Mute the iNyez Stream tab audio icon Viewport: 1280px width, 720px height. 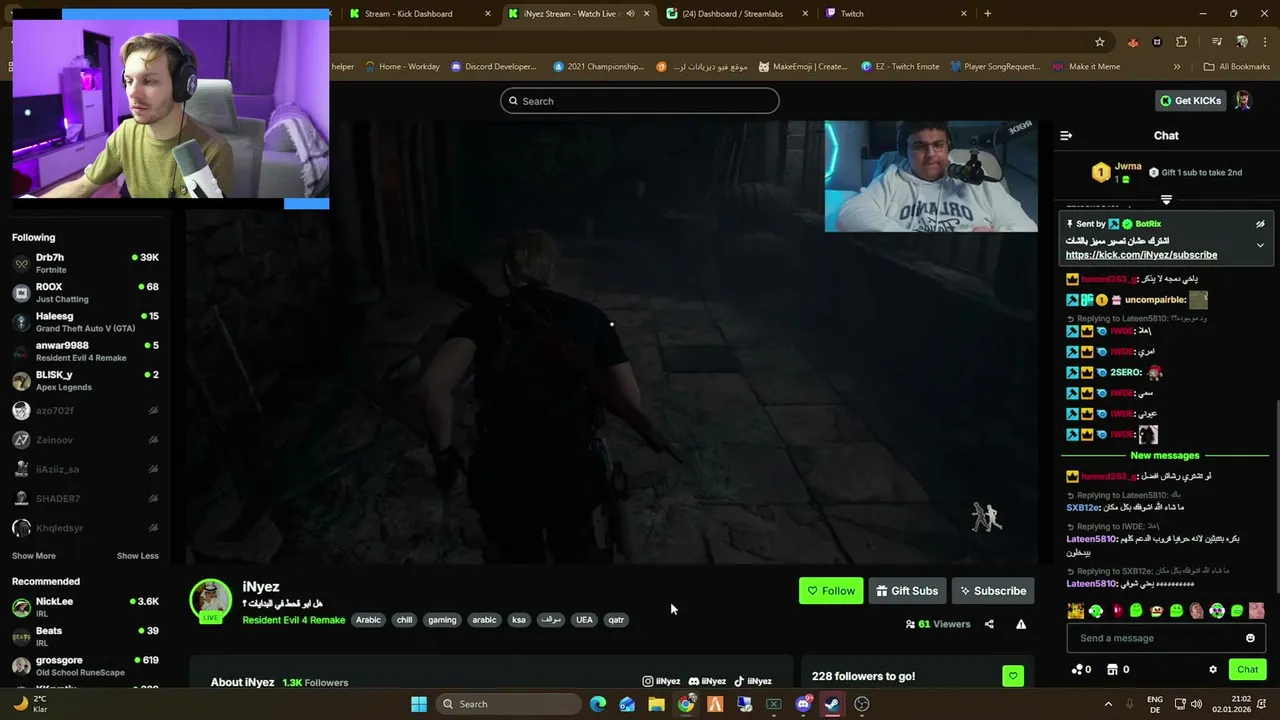pyautogui.click(x=630, y=14)
